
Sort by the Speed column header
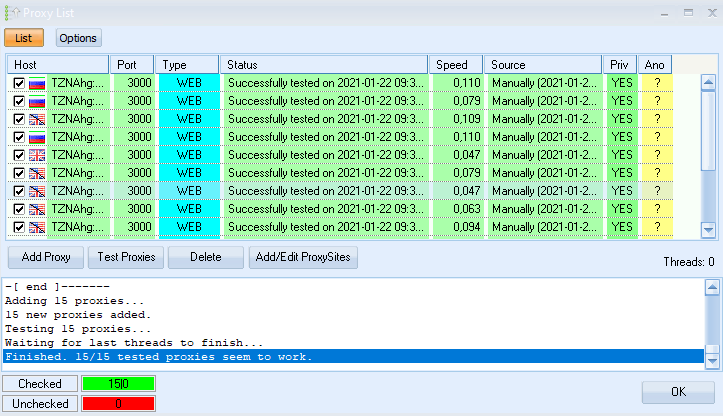pyautogui.click(x=456, y=65)
